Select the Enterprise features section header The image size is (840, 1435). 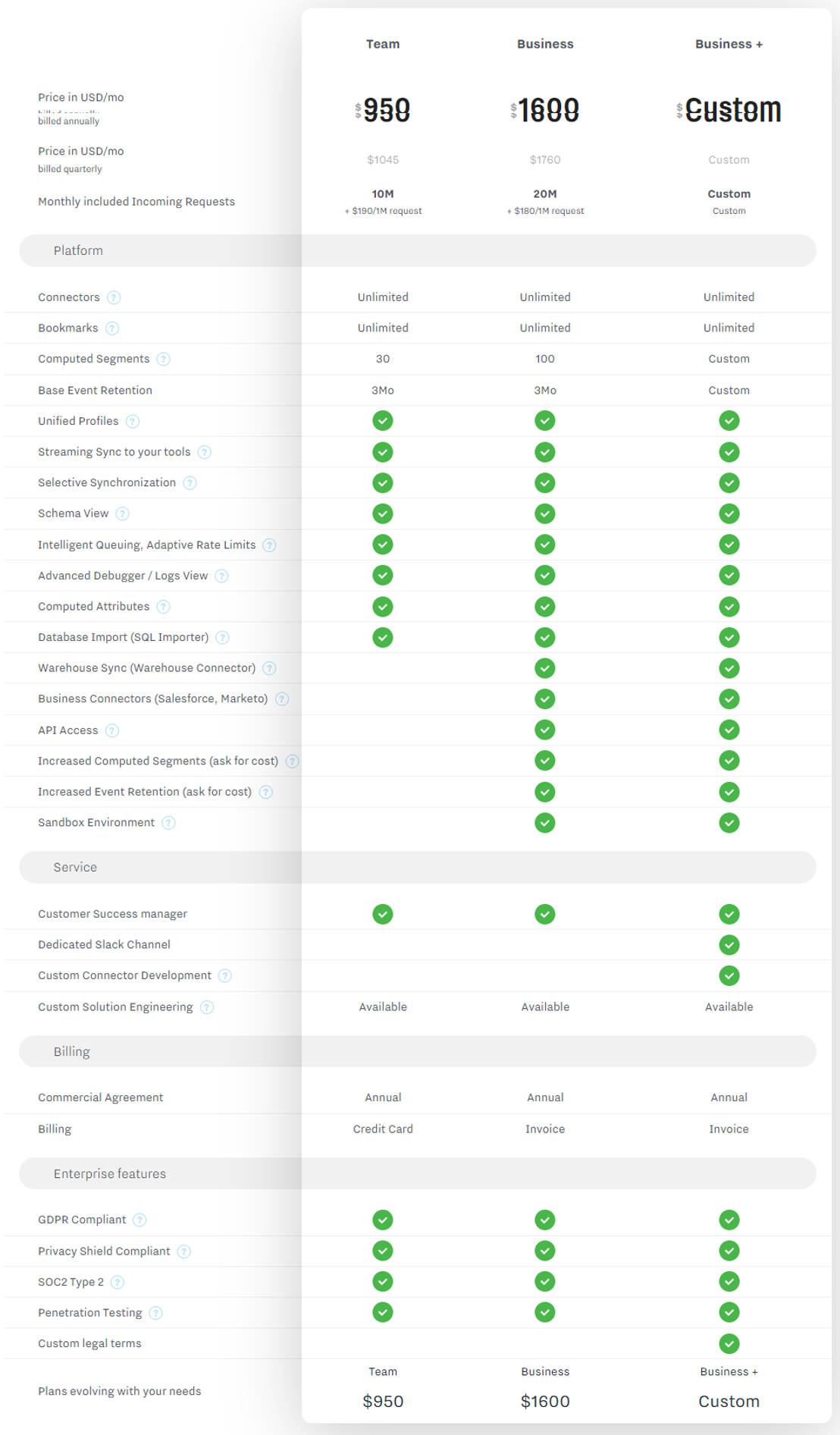click(109, 1173)
